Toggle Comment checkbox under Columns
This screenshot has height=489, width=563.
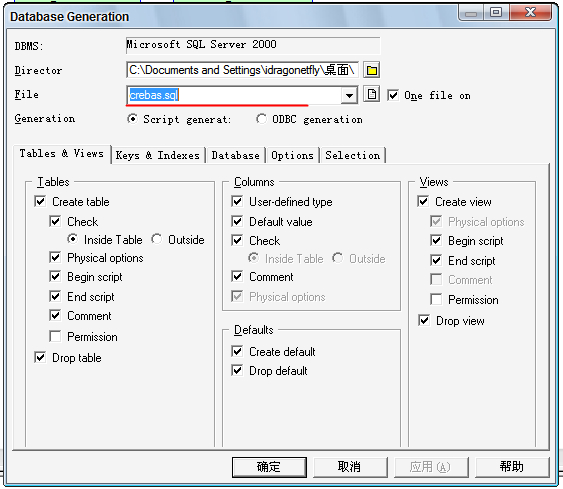tap(237, 276)
